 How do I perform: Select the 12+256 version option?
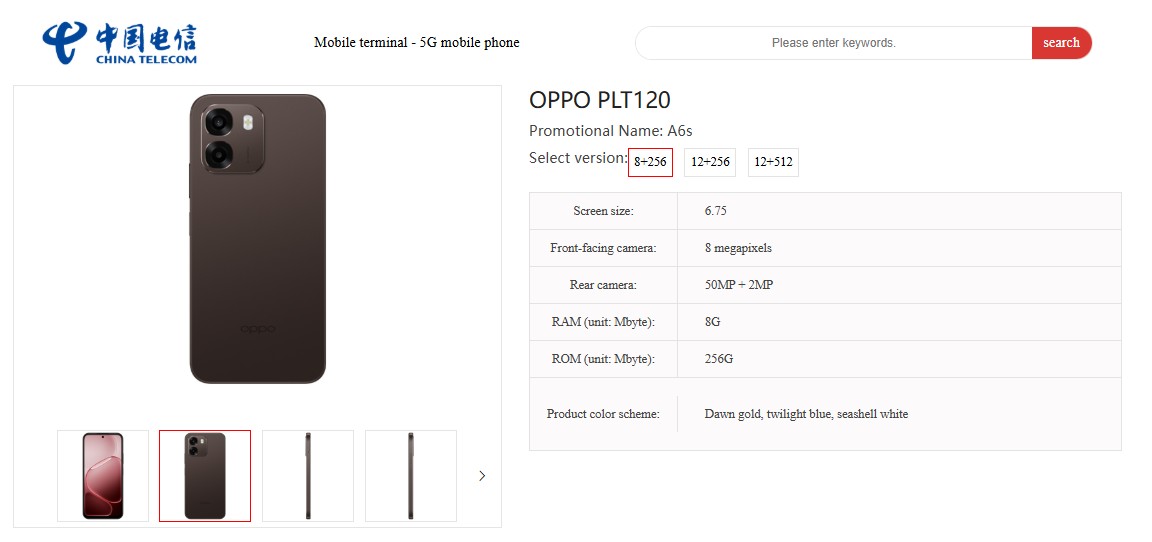pos(710,162)
